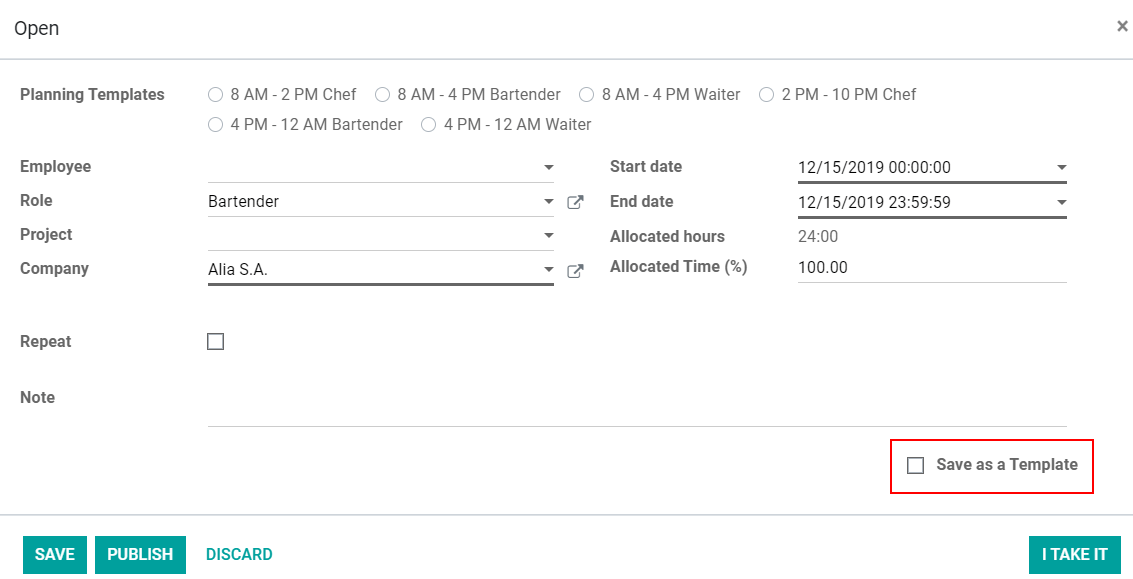Check the Save as a Template box
The image size is (1133, 579).
pos(915,465)
